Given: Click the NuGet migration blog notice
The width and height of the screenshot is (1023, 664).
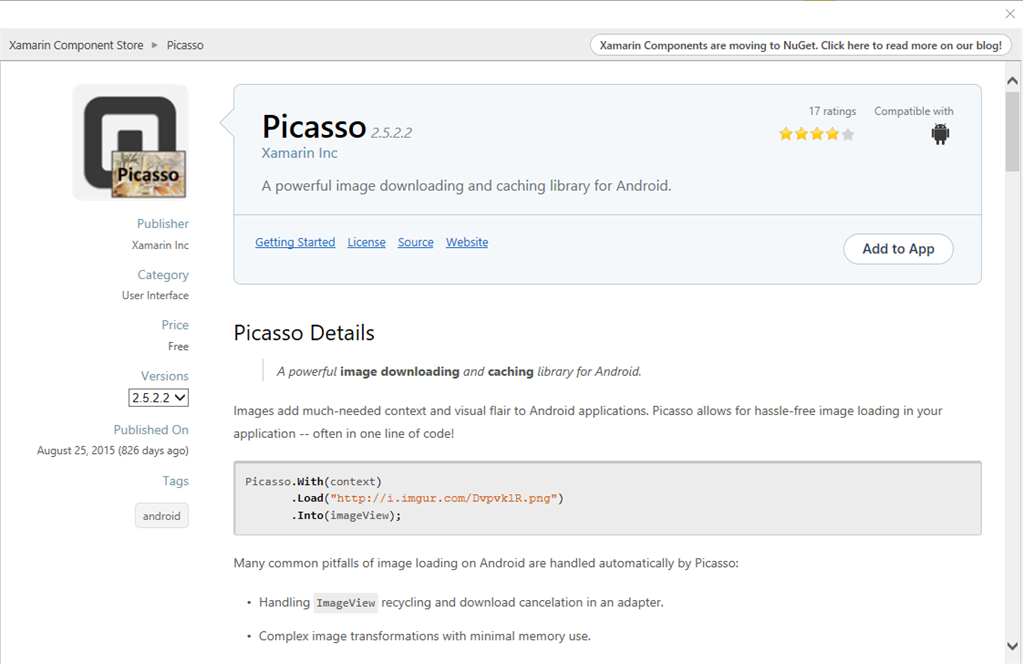Looking at the screenshot, I should (799, 45).
